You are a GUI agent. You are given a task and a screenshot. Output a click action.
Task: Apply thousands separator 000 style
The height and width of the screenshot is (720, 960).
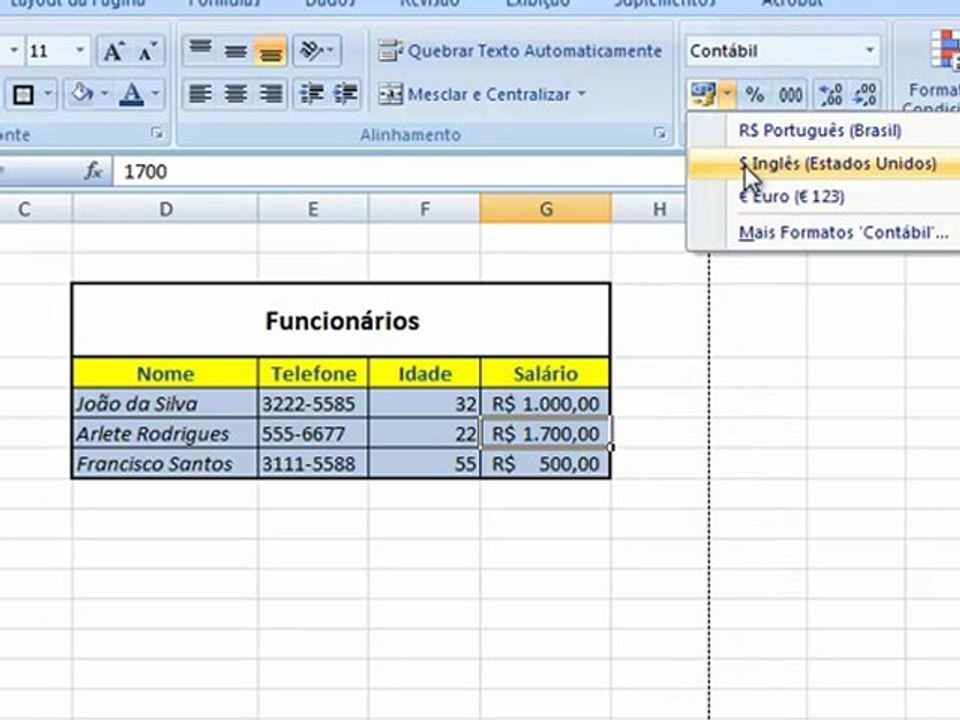[790, 94]
